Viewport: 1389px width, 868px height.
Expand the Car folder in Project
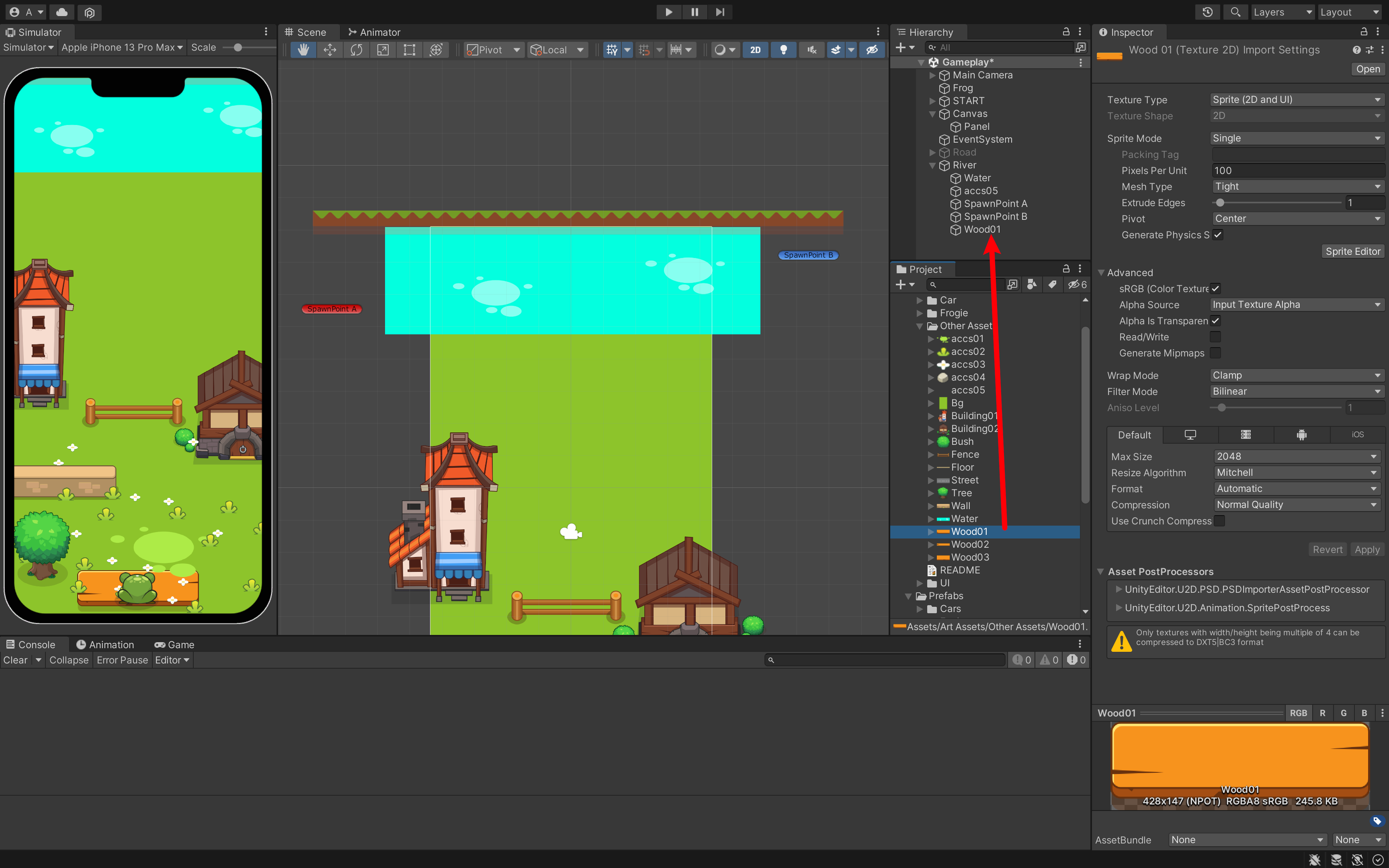point(920,300)
